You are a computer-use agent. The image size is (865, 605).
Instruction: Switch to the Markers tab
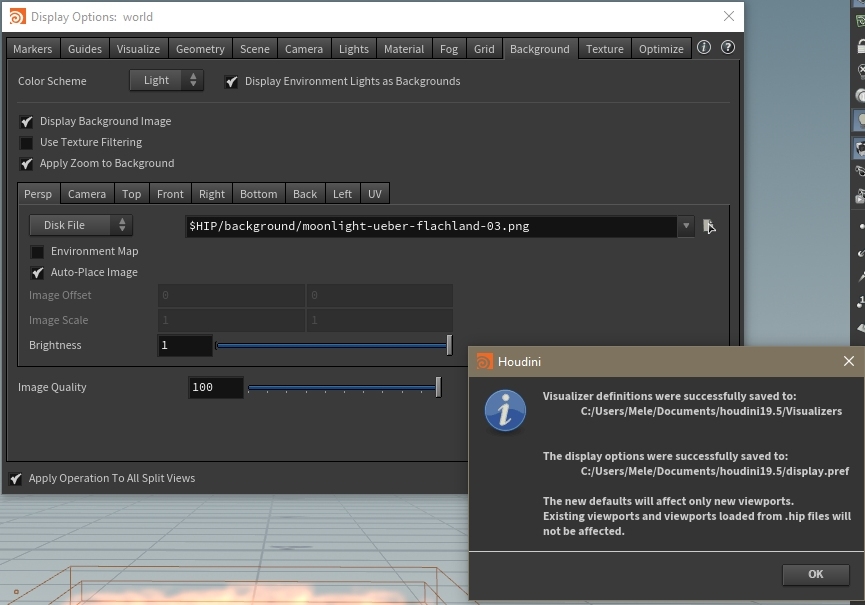coord(33,49)
